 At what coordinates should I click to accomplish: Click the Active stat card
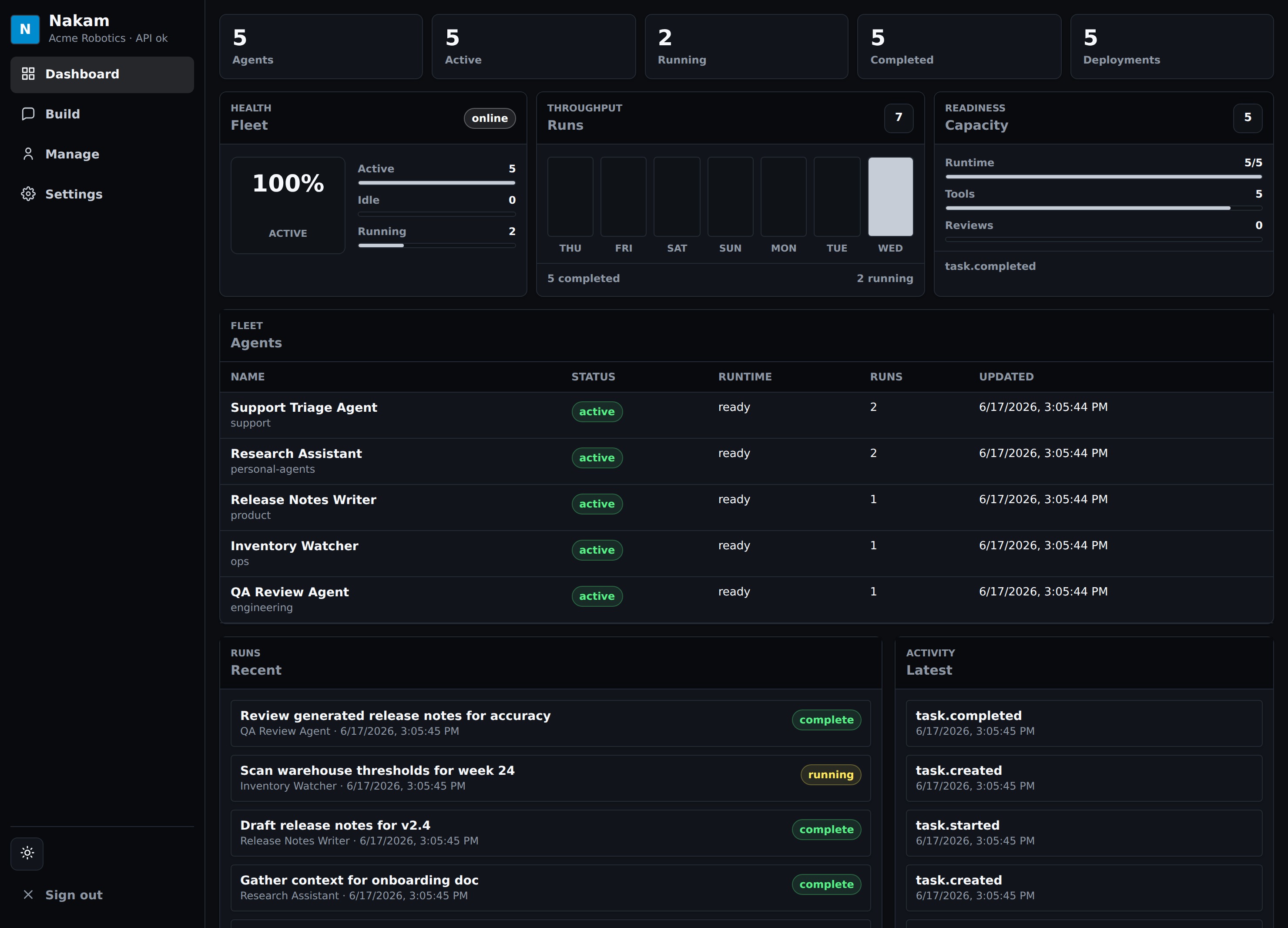[533, 47]
